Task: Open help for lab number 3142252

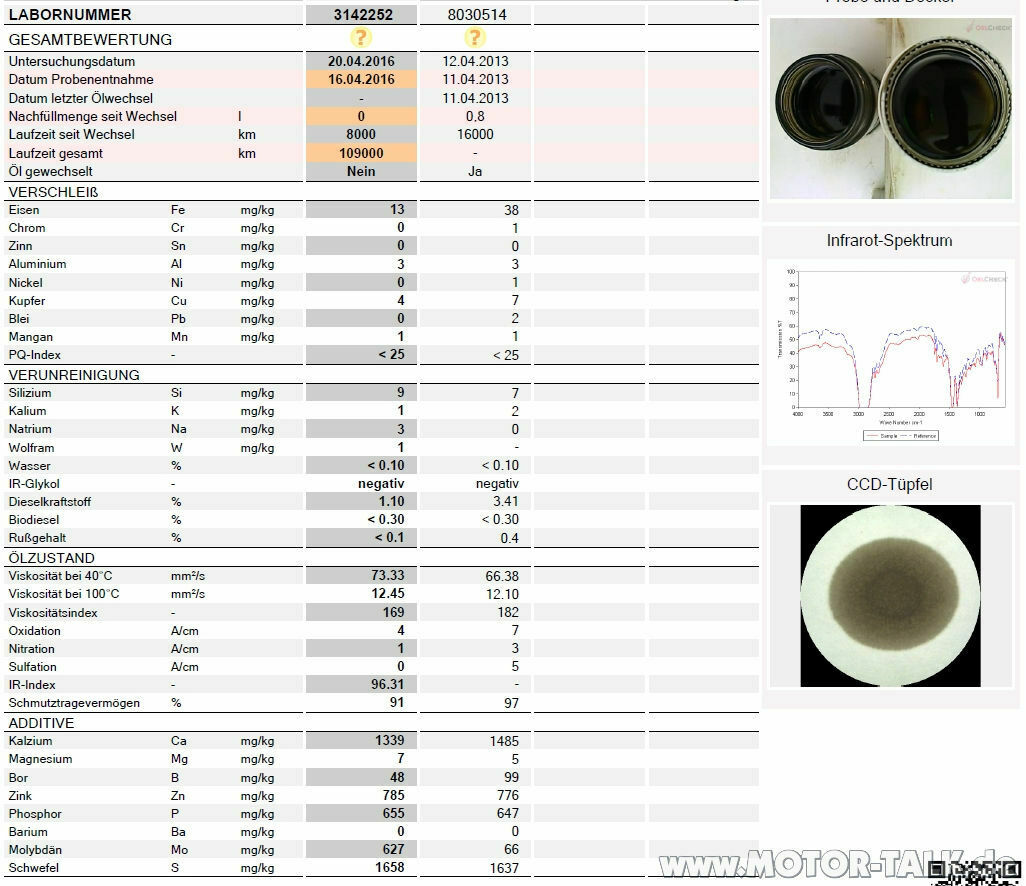Action: pyautogui.click(x=360, y=38)
